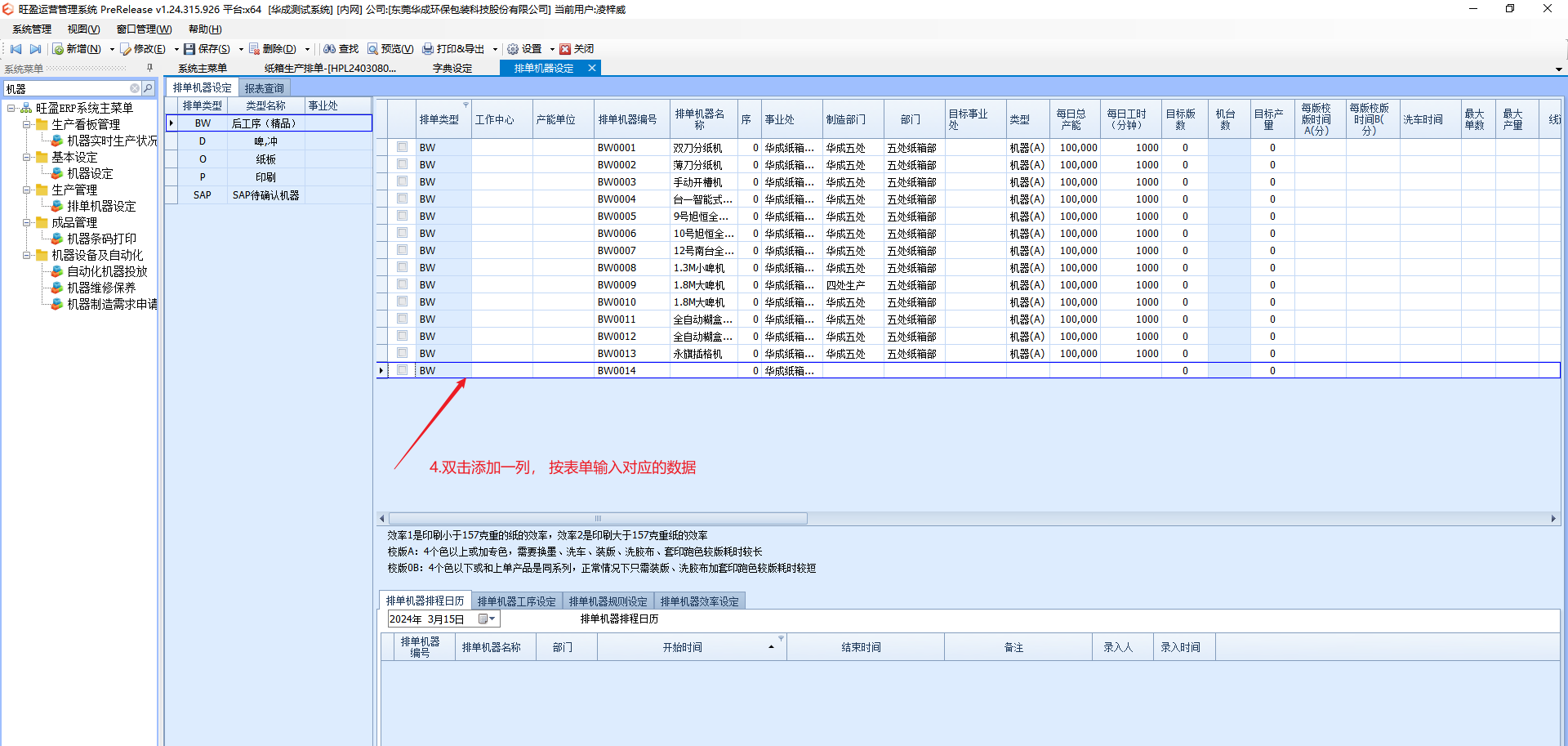The width and height of the screenshot is (1568, 746).
Task: Open 机器制造需求申请 tree item
Action: point(112,304)
